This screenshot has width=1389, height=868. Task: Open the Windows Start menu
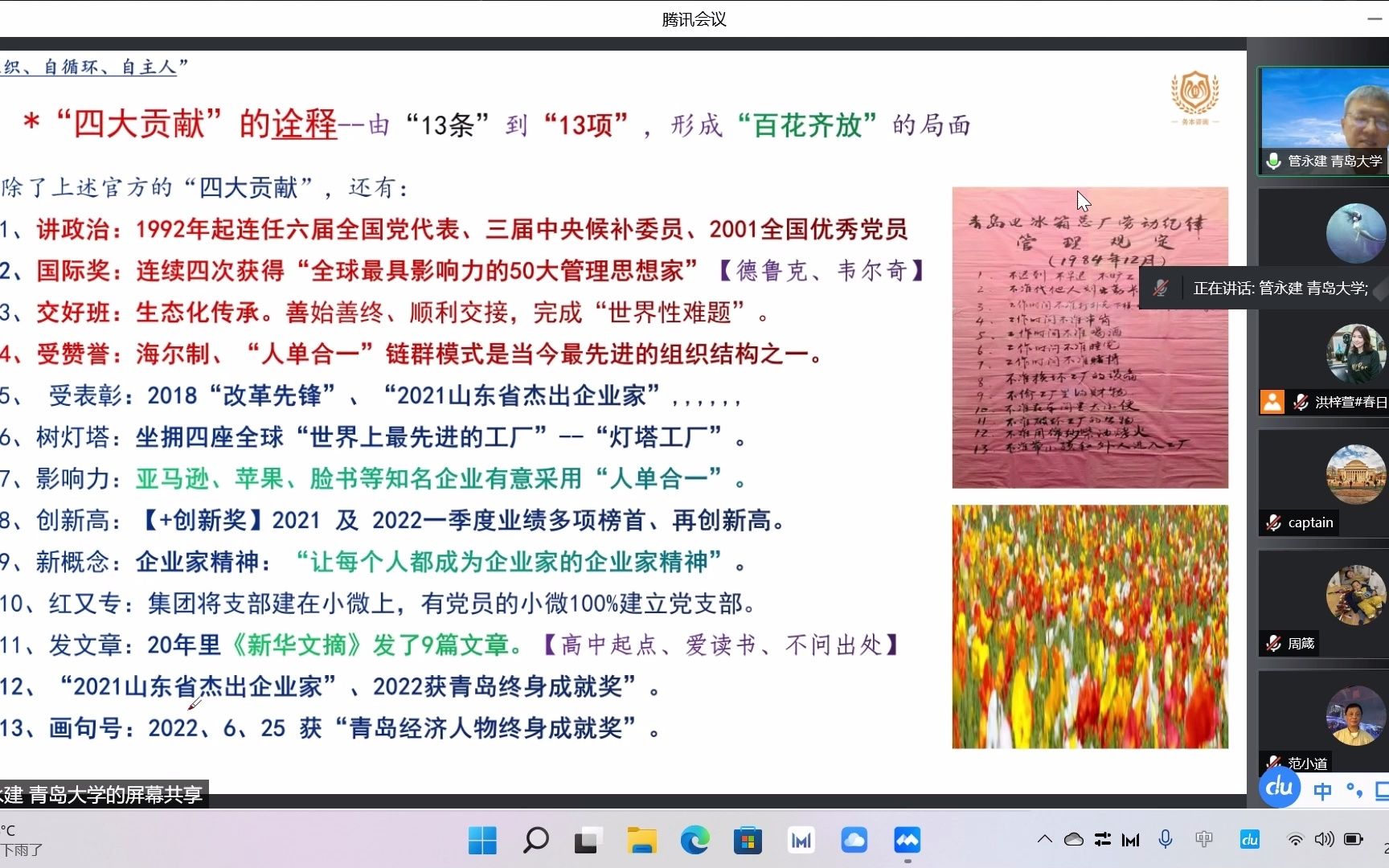[482, 841]
